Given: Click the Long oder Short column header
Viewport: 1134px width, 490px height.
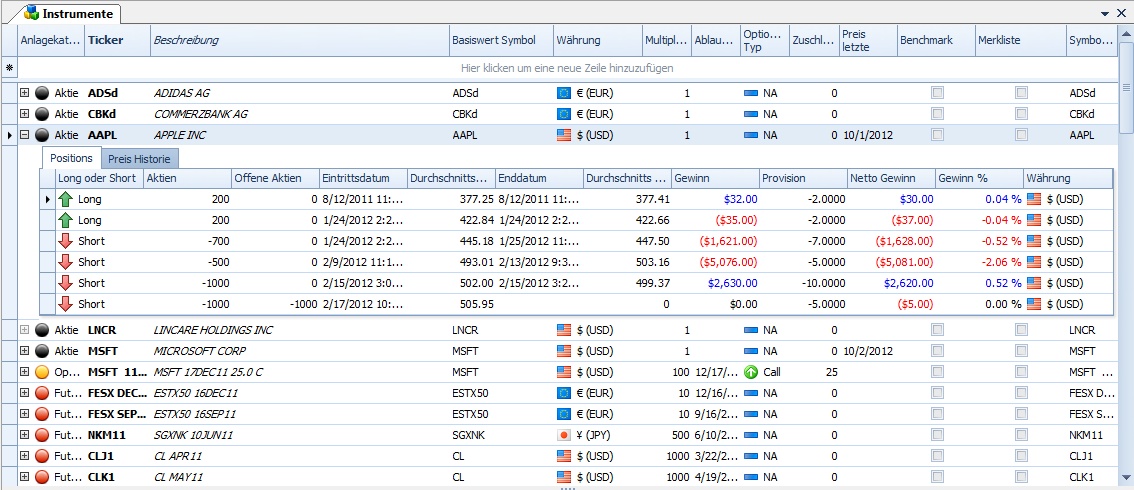Looking at the screenshot, I should coord(100,179).
